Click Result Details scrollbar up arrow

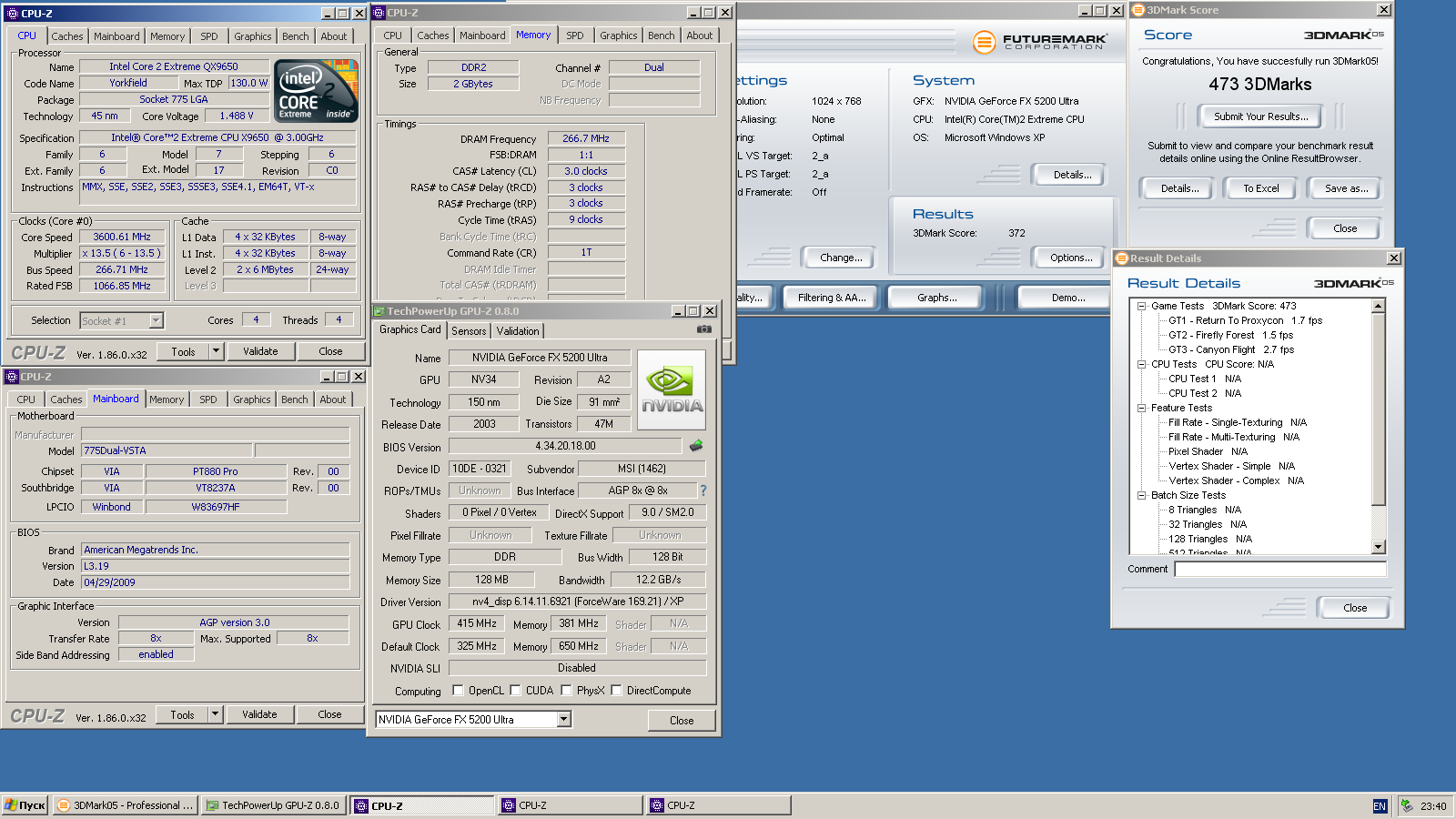click(1379, 306)
